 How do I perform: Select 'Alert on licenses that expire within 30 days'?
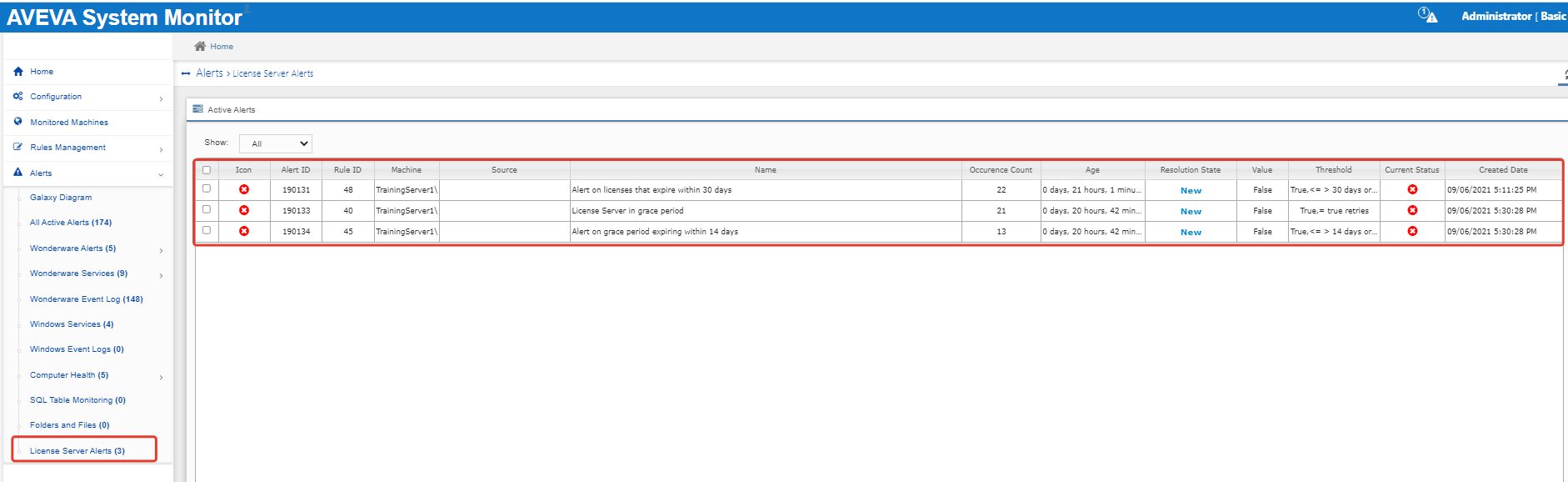652,190
